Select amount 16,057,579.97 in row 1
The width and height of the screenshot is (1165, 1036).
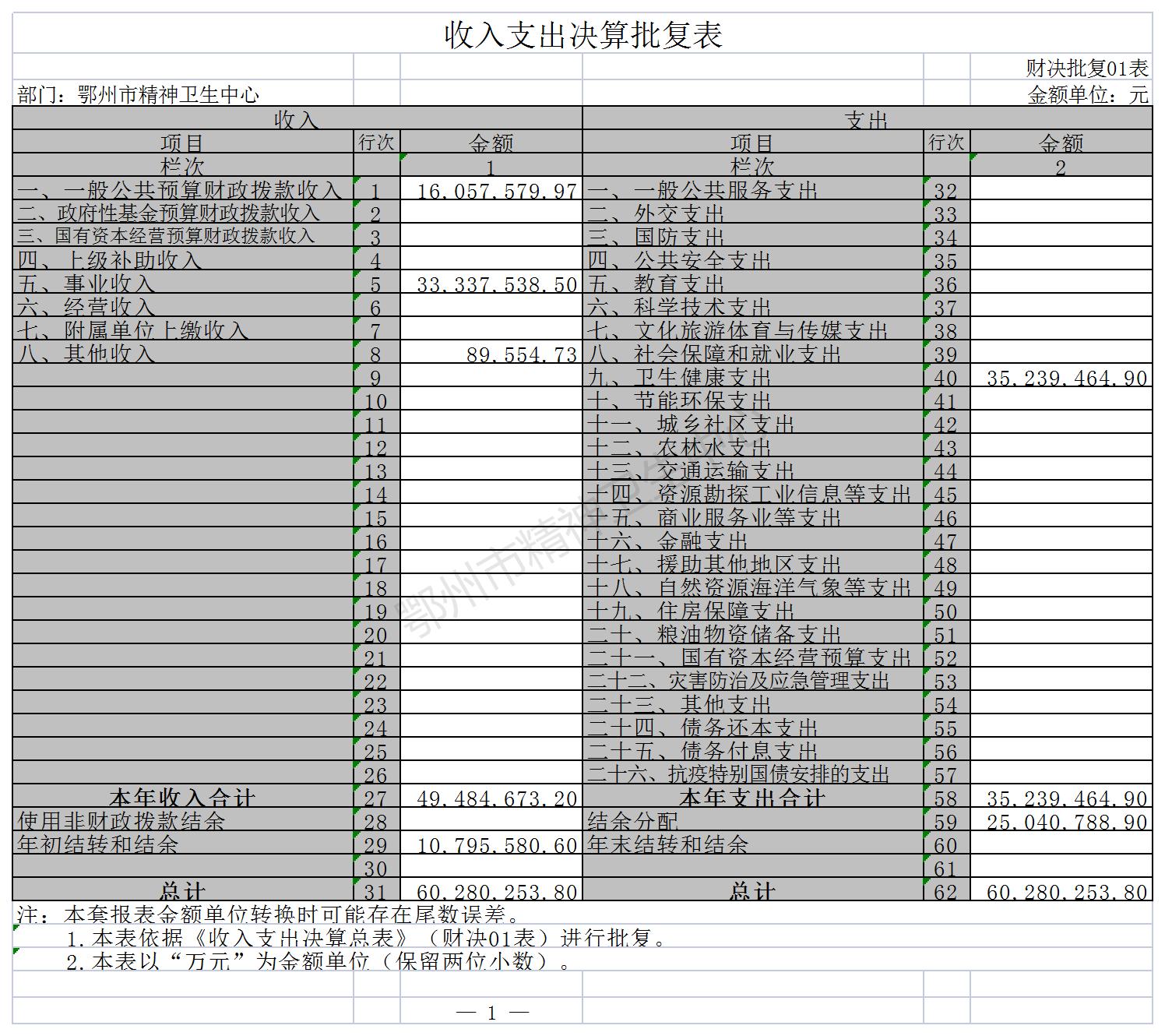click(x=491, y=189)
